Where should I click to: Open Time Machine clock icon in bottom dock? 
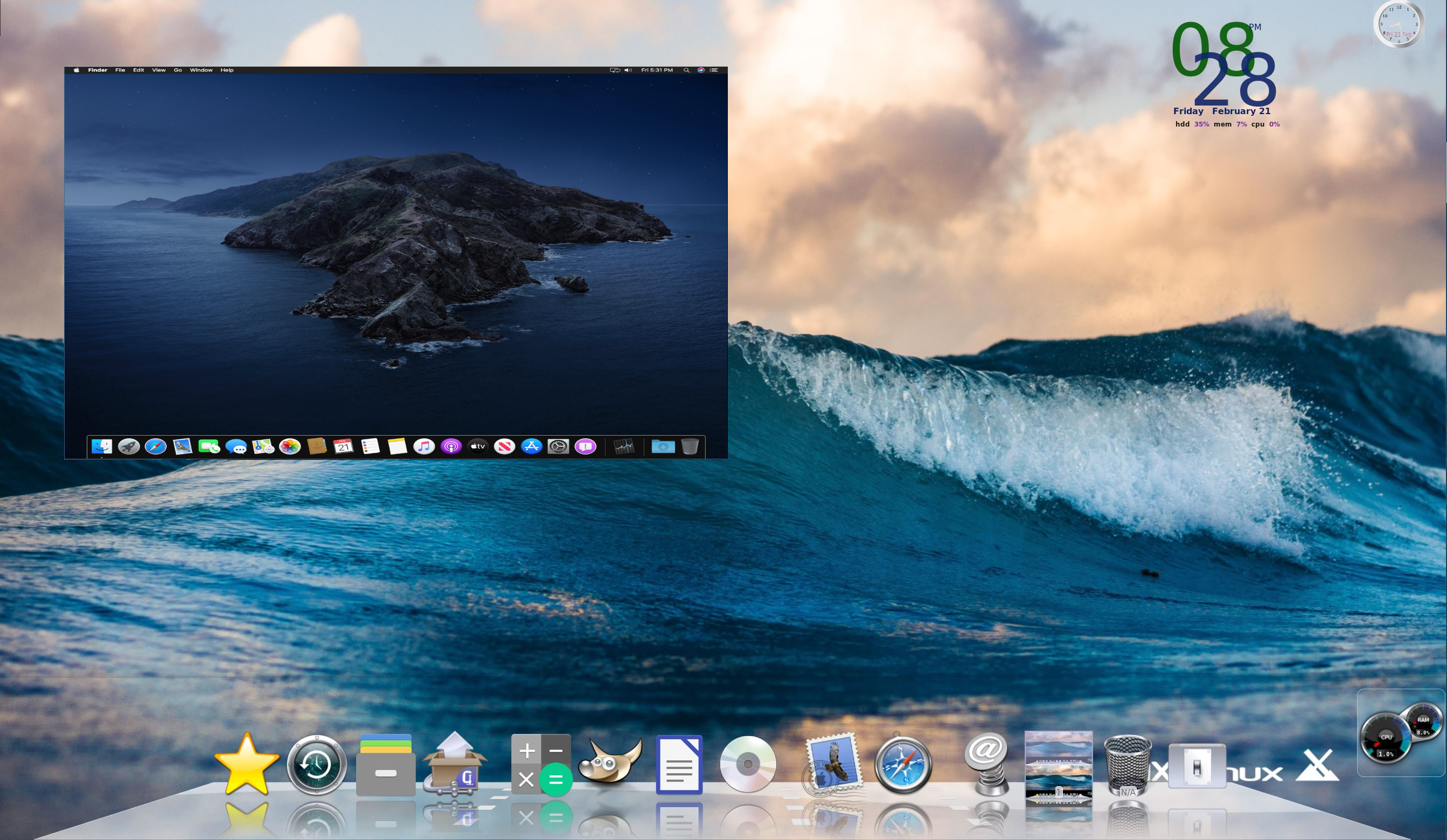coord(316,764)
